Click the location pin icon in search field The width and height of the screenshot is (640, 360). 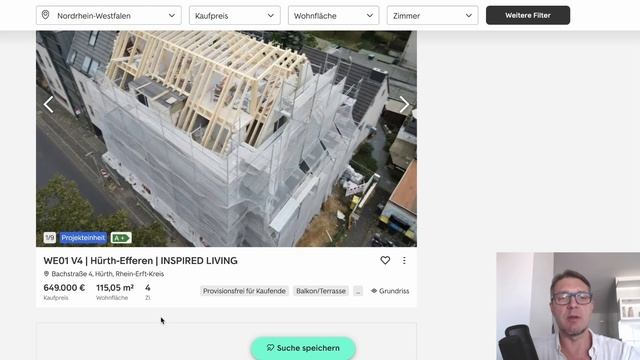(x=45, y=15)
